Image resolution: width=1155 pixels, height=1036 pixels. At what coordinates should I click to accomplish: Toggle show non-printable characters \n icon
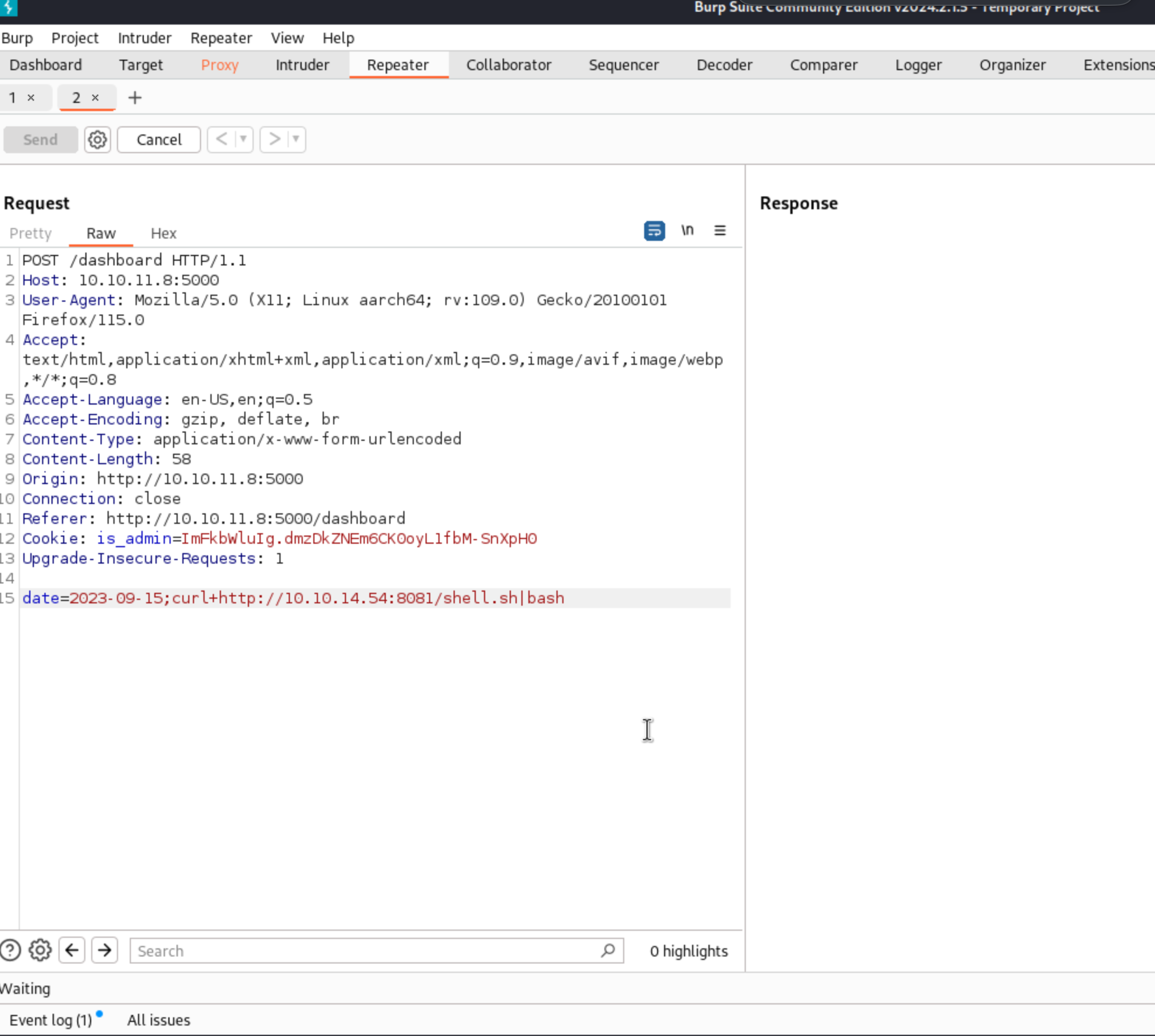click(687, 230)
